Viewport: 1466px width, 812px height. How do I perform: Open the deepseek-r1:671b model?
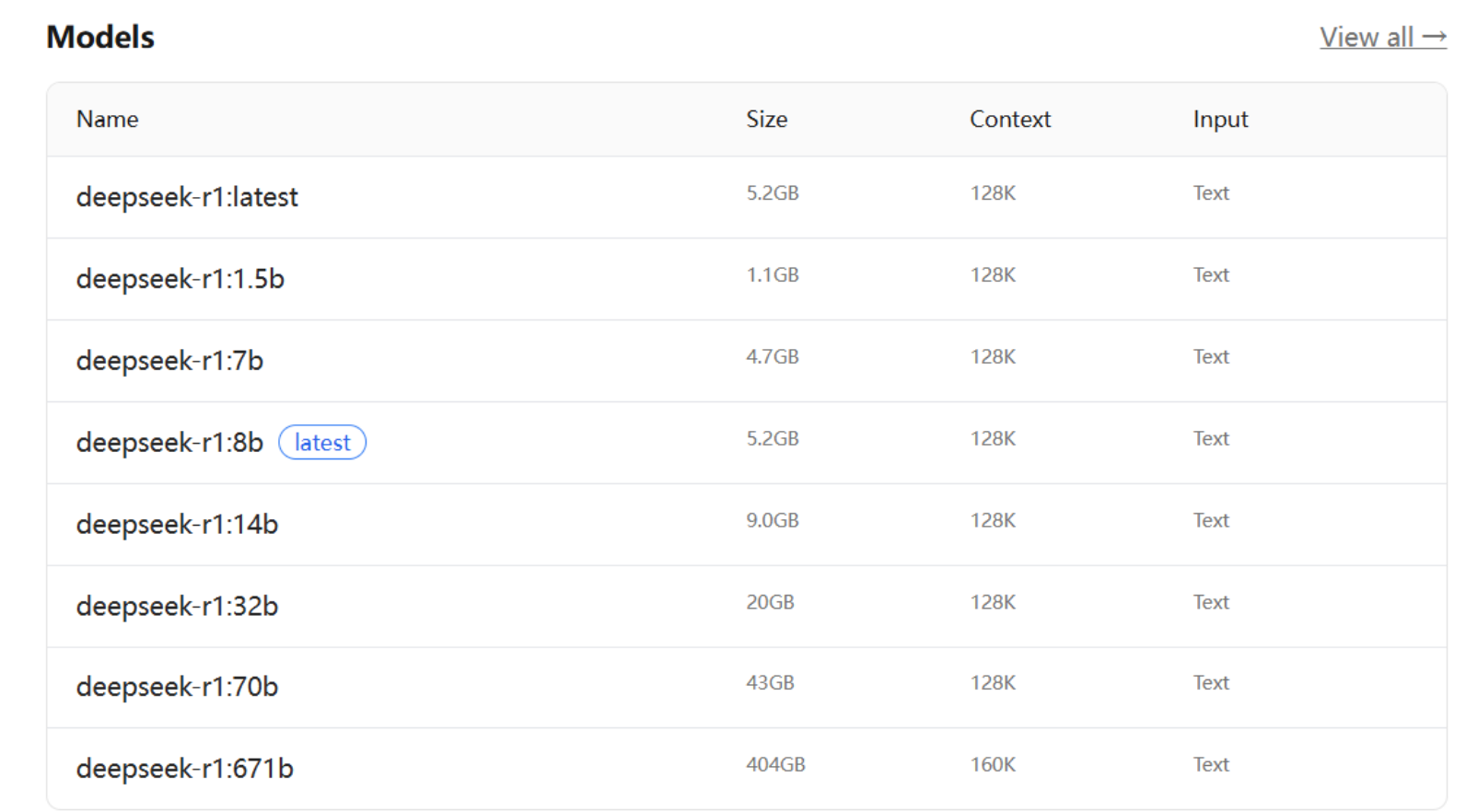click(185, 769)
